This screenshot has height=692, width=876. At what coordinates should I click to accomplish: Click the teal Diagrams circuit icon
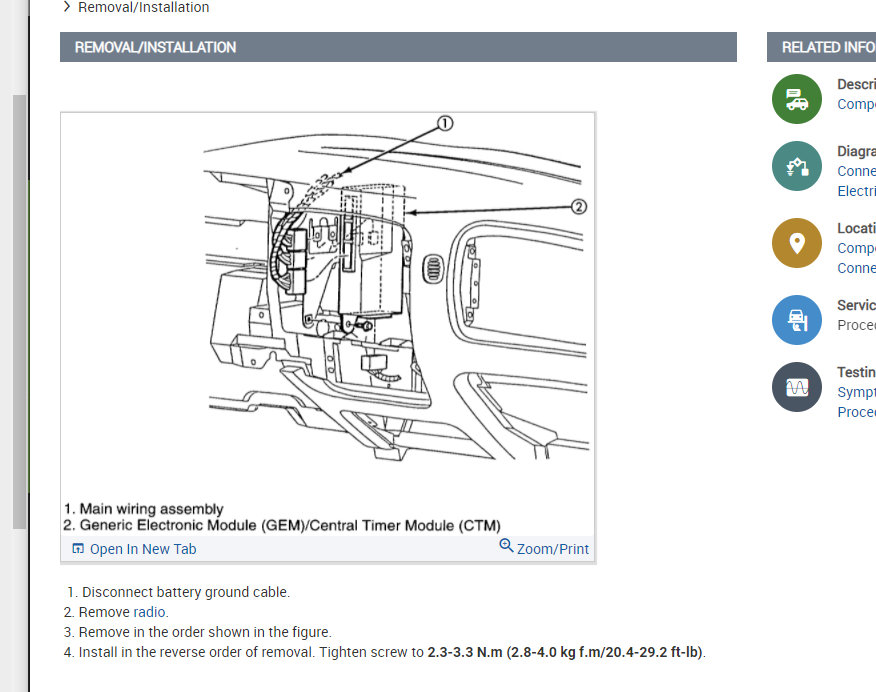(x=797, y=165)
